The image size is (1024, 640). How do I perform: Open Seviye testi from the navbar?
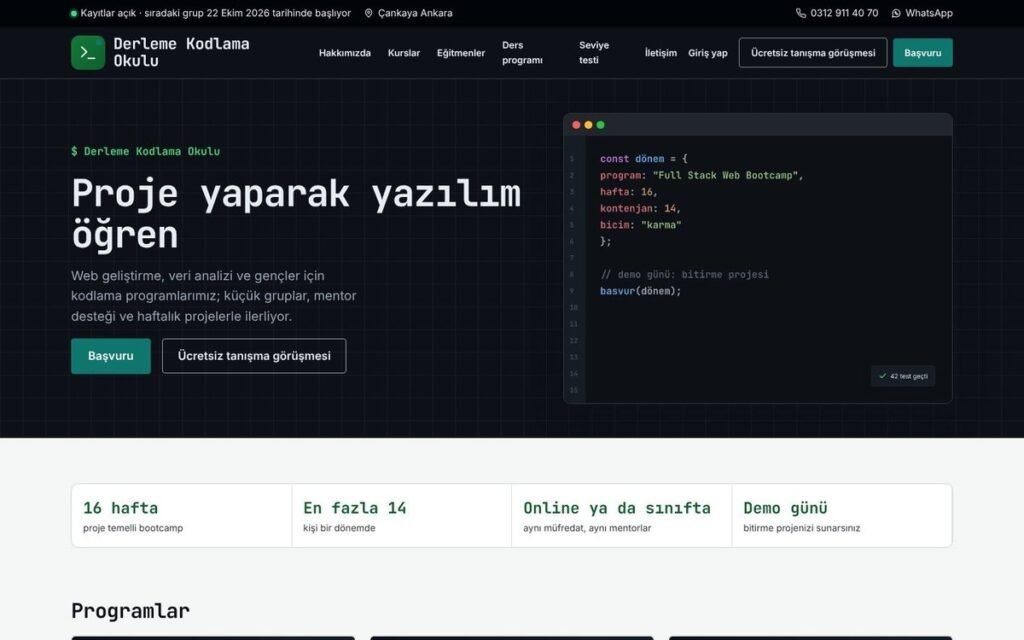(594, 53)
